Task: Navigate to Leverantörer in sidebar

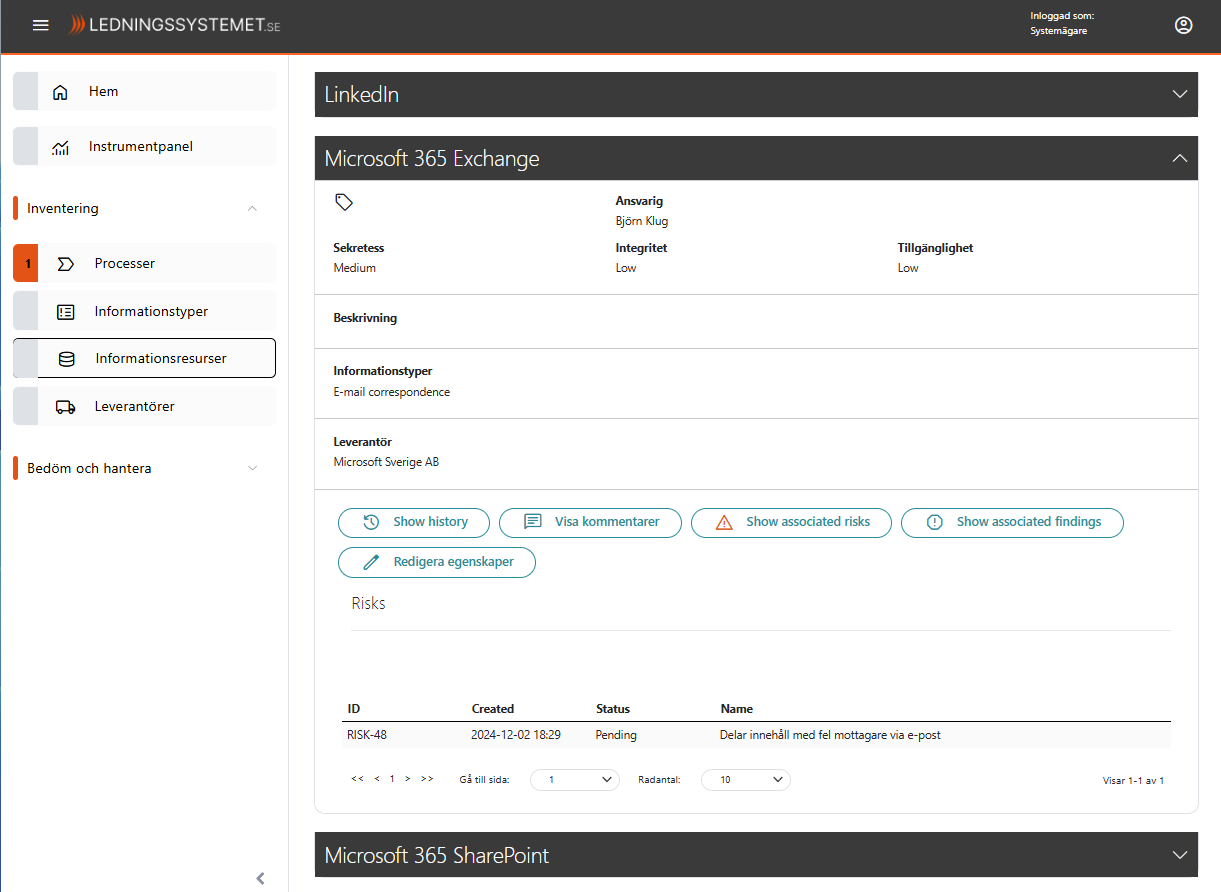Action: [134, 406]
